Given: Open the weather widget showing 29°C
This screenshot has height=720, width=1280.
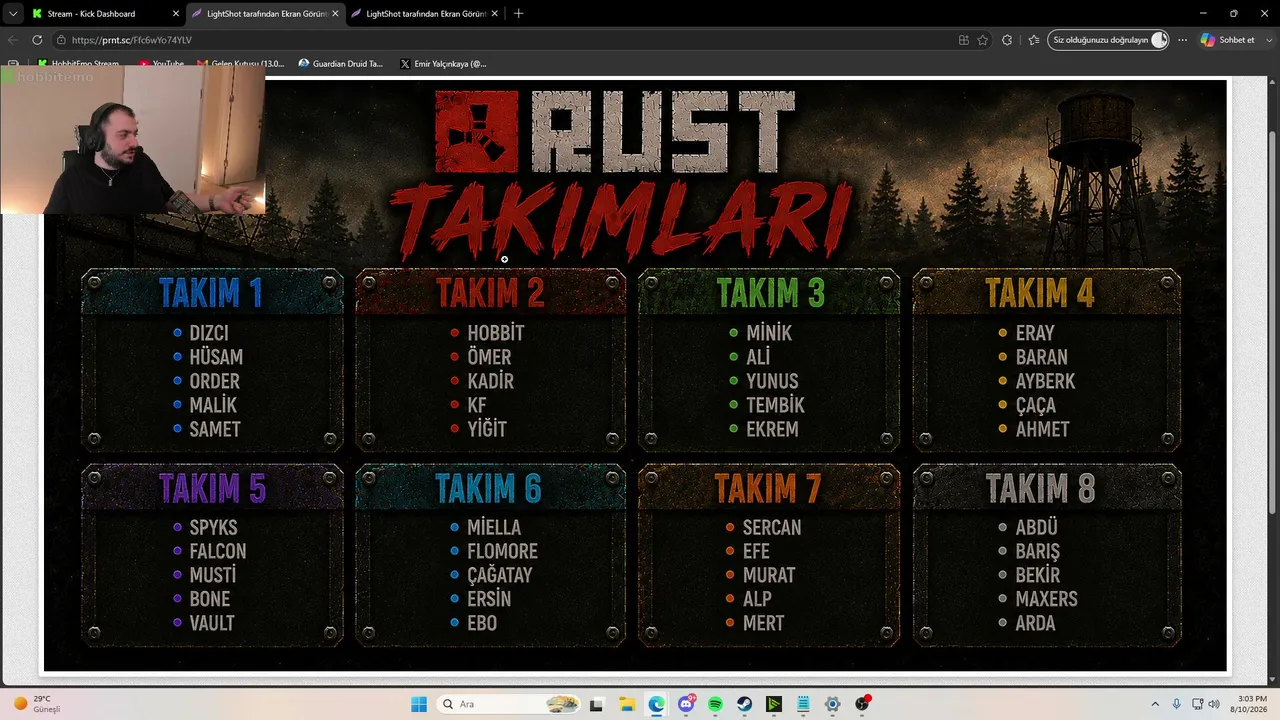Looking at the screenshot, I should pos(38,704).
